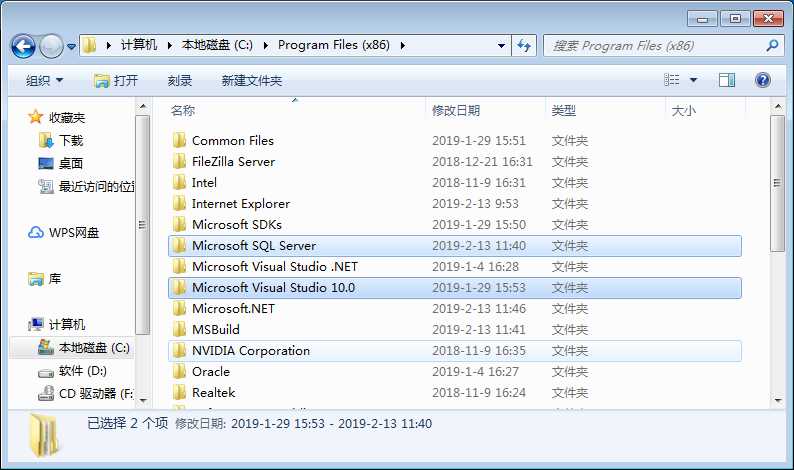The image size is (794, 470).
Task: Select the Internet Explorer folder name
Action: coord(241,204)
